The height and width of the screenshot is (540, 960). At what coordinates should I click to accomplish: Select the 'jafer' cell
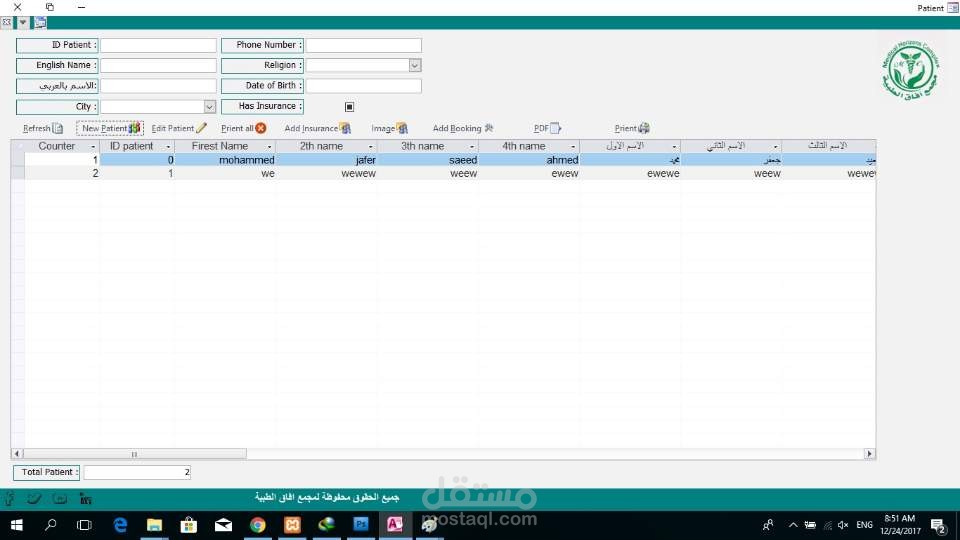tap(326, 160)
